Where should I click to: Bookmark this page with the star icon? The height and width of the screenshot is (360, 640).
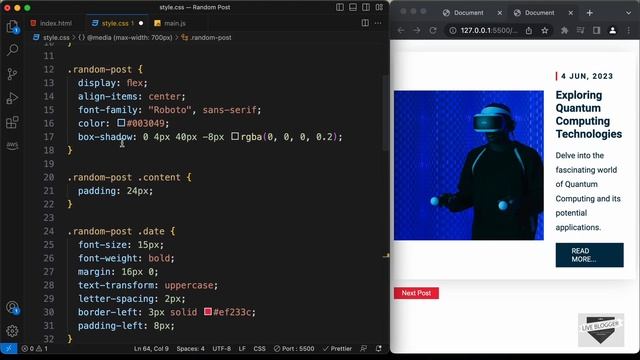[x=544, y=31]
